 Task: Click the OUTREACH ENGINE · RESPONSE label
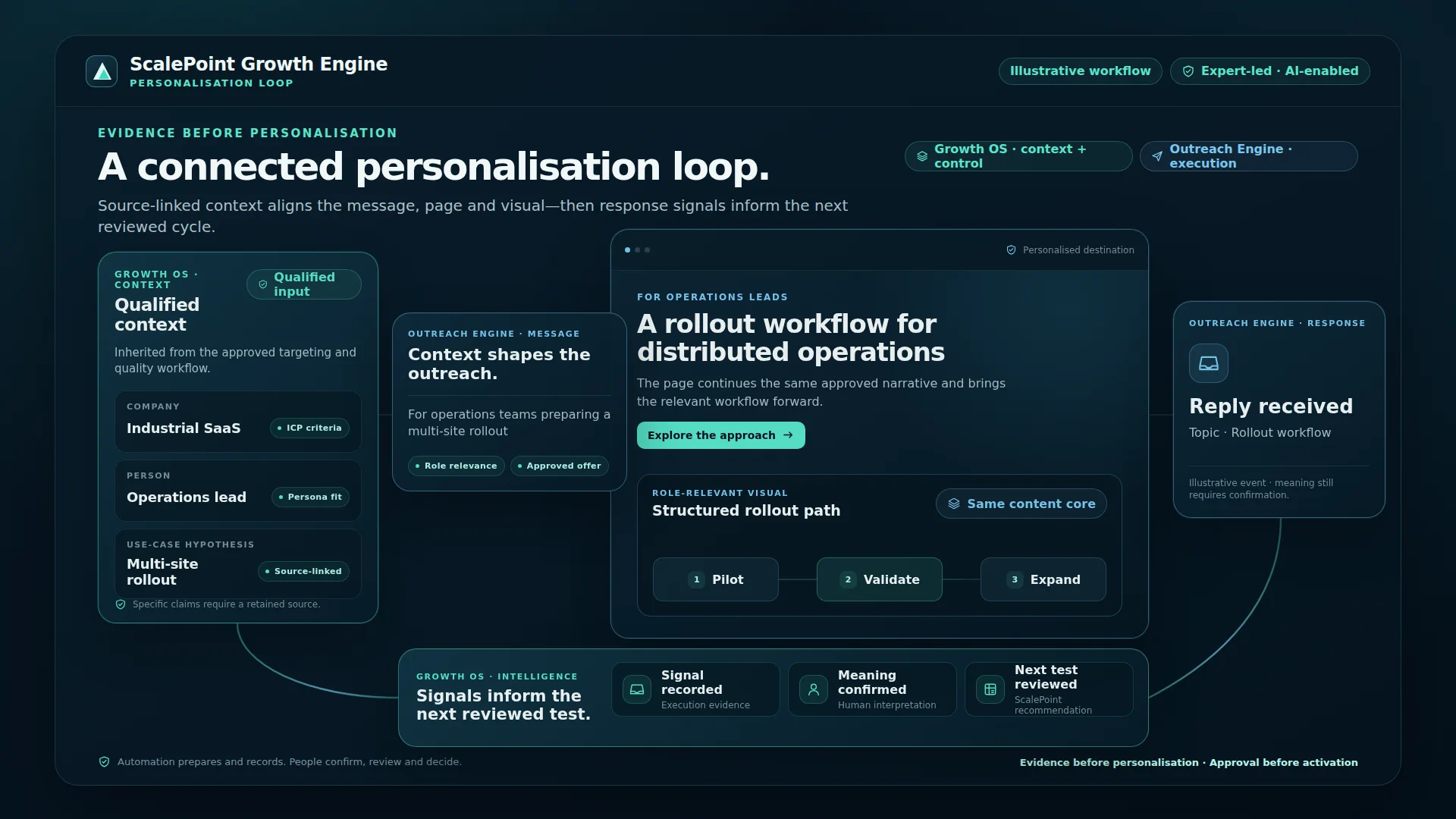pos(1277,323)
